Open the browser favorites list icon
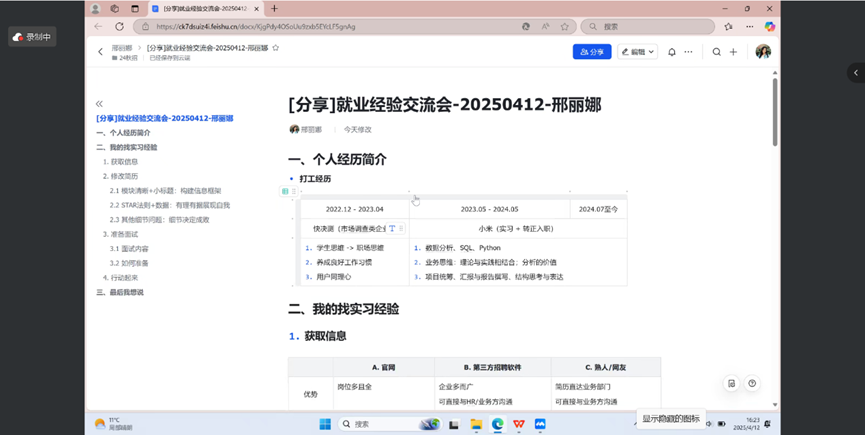 [729, 26]
